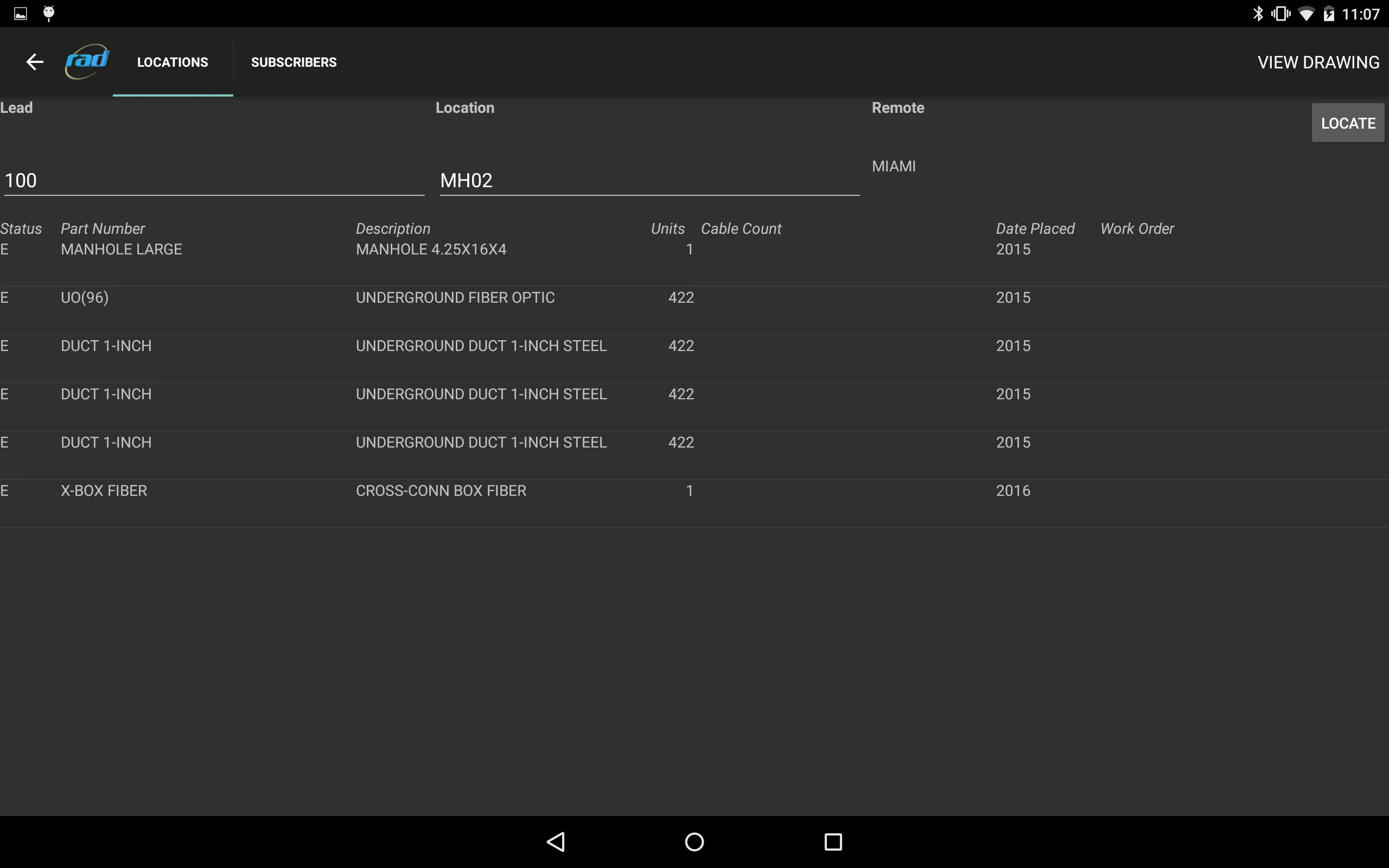Click the Location field label
The height and width of the screenshot is (868, 1389).
465,108
